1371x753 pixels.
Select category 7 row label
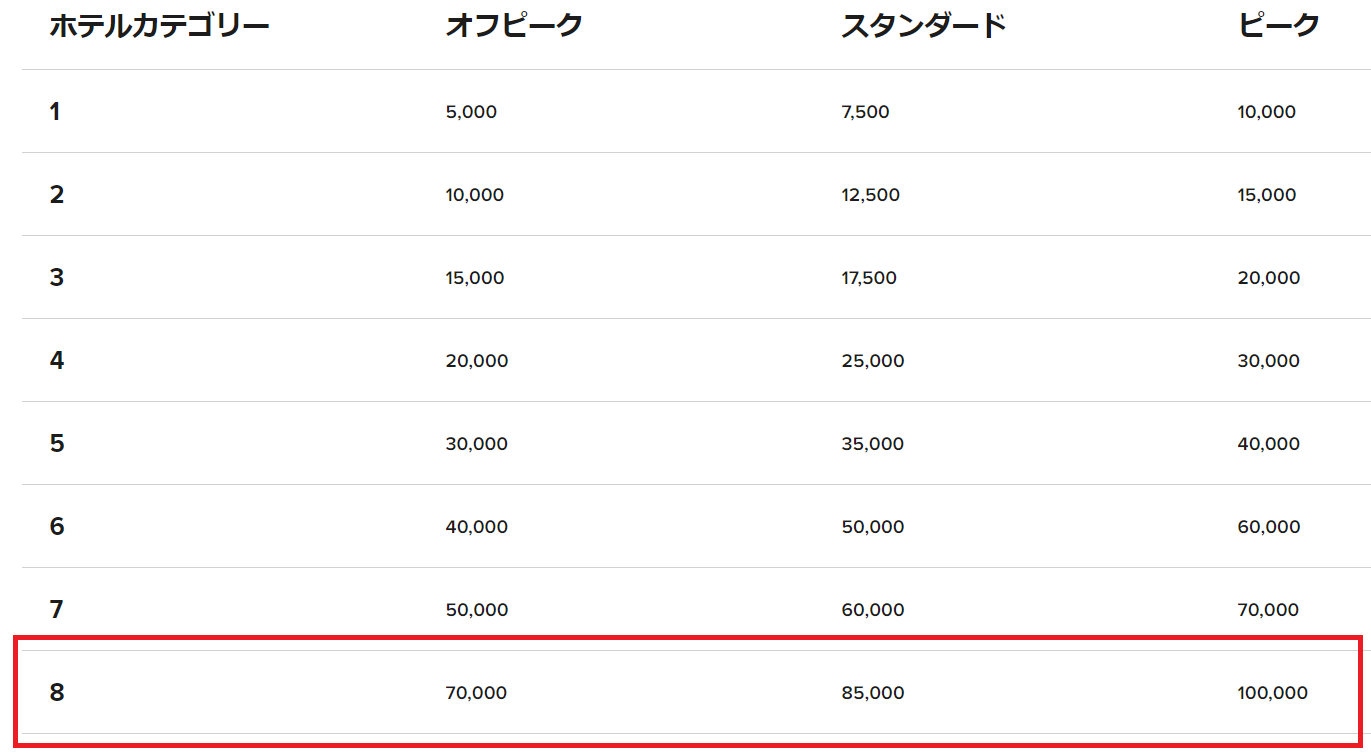[x=57, y=610]
